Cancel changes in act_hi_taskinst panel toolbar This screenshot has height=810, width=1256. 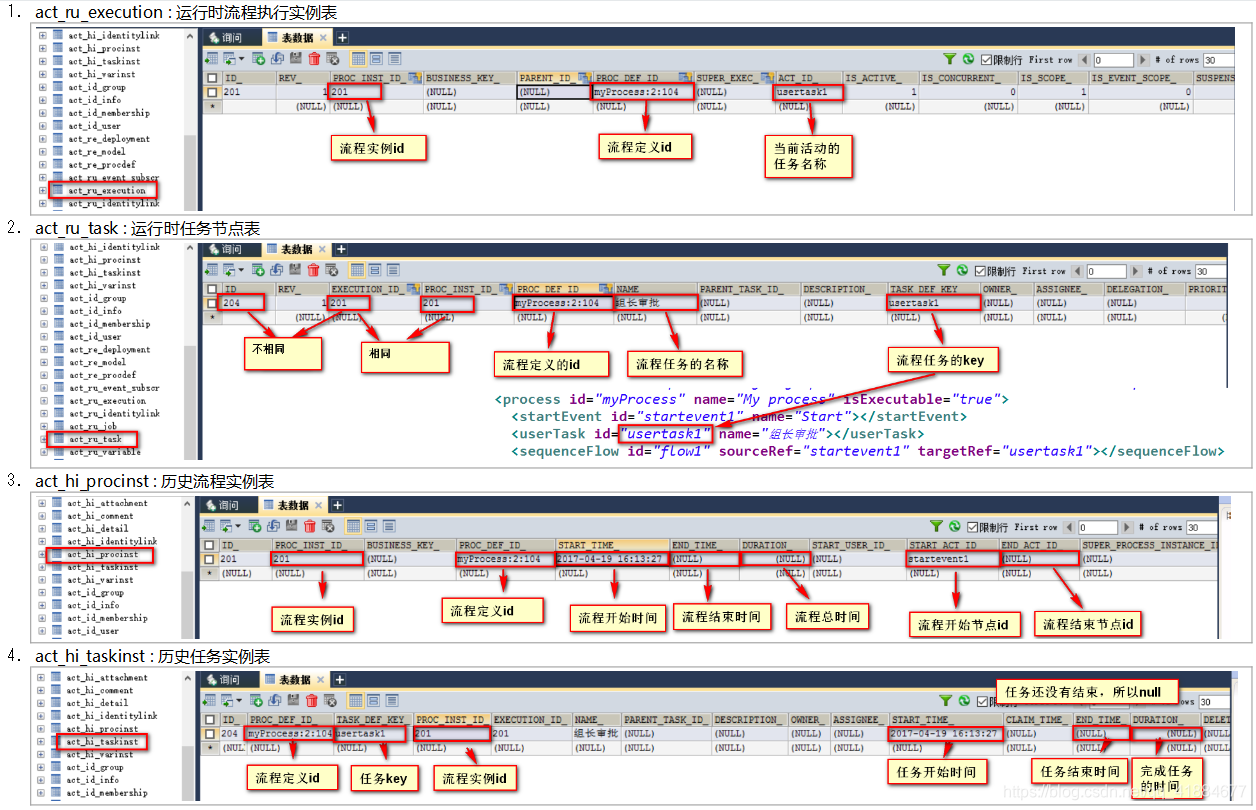coord(332,701)
